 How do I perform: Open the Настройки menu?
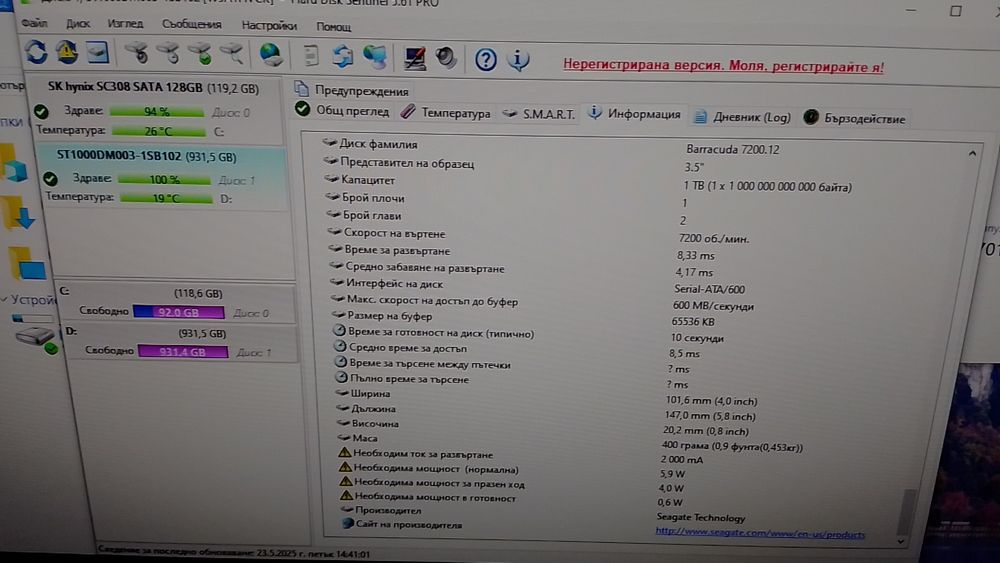pos(269,26)
